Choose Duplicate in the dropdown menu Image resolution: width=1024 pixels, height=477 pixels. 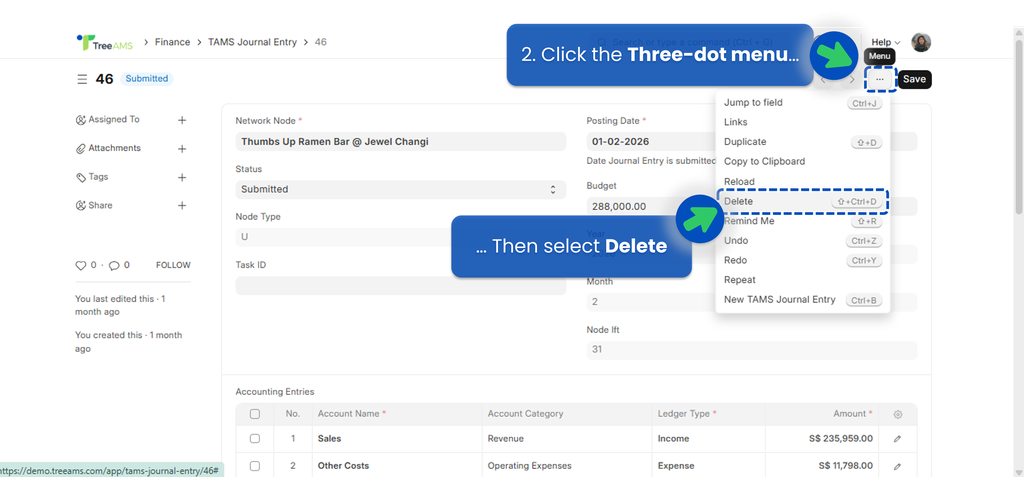[x=745, y=142]
